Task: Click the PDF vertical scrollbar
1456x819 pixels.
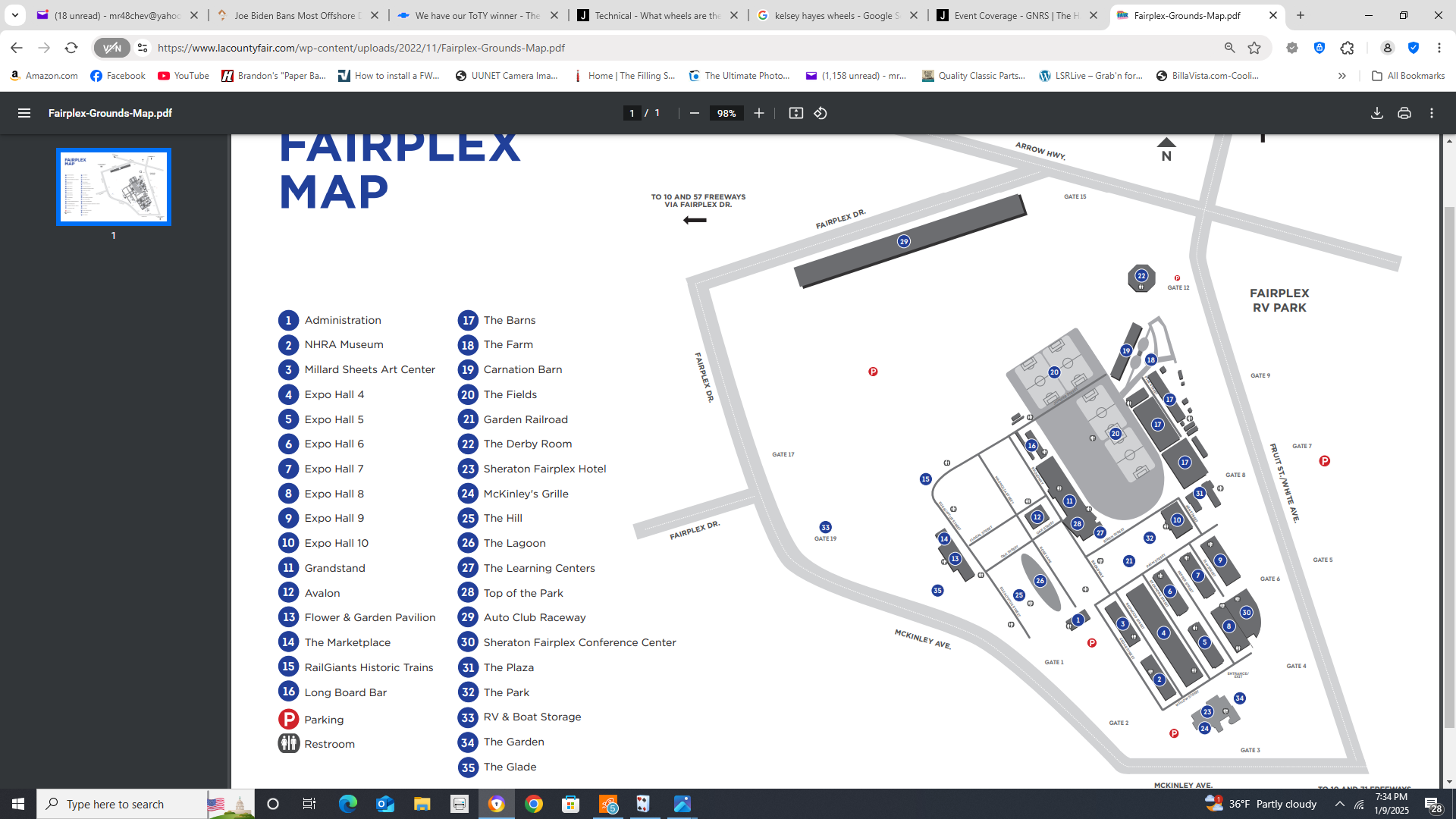Action: 1449,466
